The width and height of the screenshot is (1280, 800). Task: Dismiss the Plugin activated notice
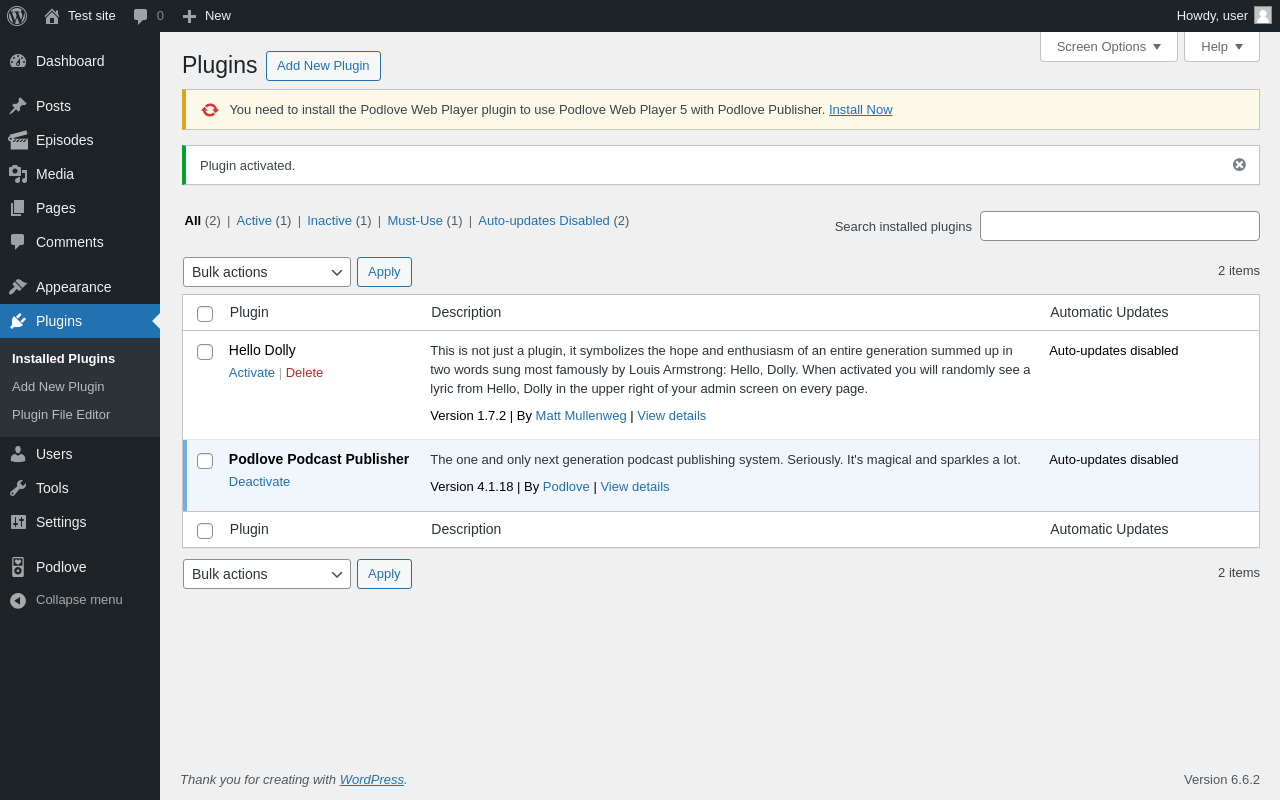pyautogui.click(x=1239, y=165)
